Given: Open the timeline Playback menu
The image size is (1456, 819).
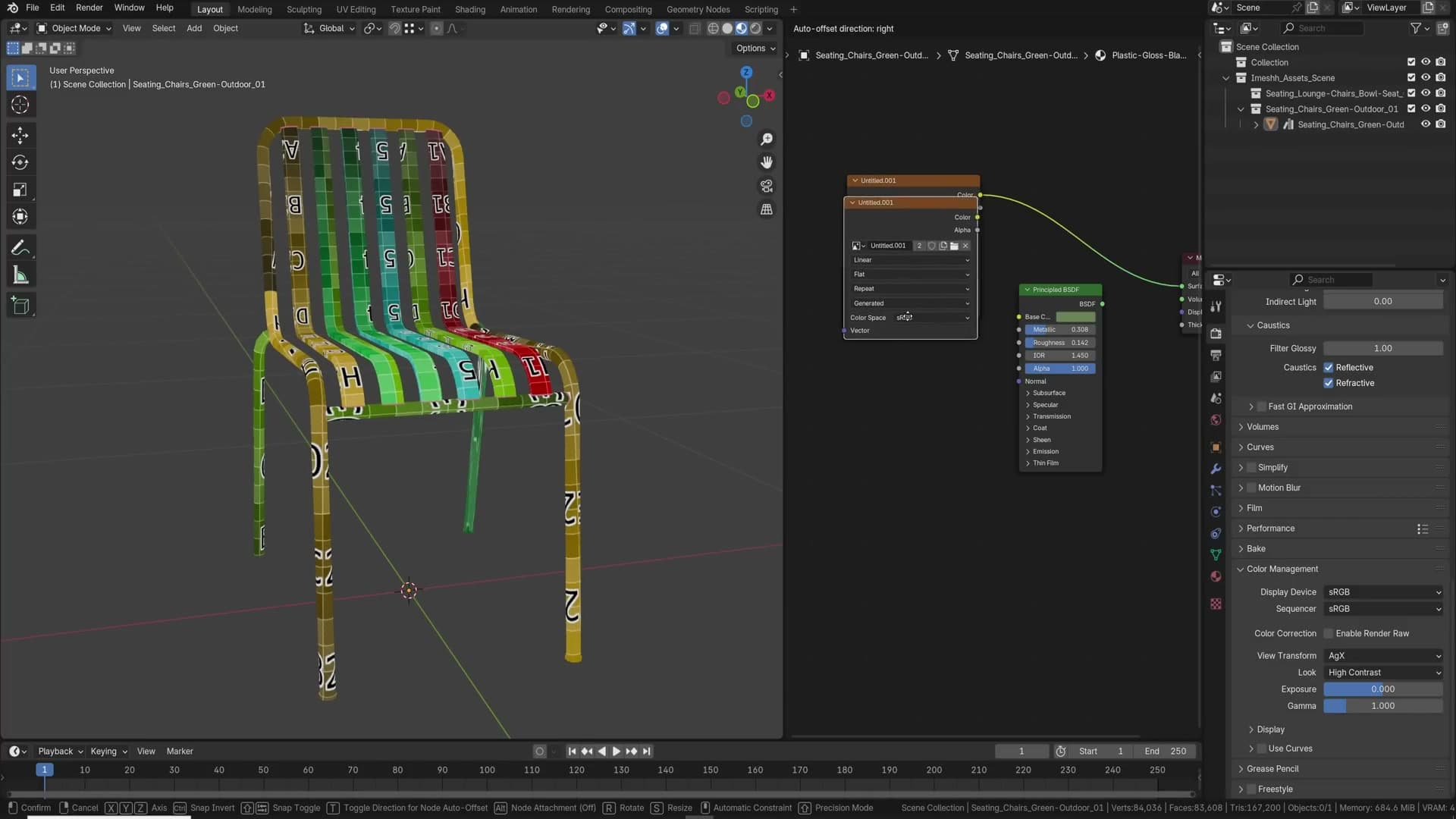Looking at the screenshot, I should 60,752.
